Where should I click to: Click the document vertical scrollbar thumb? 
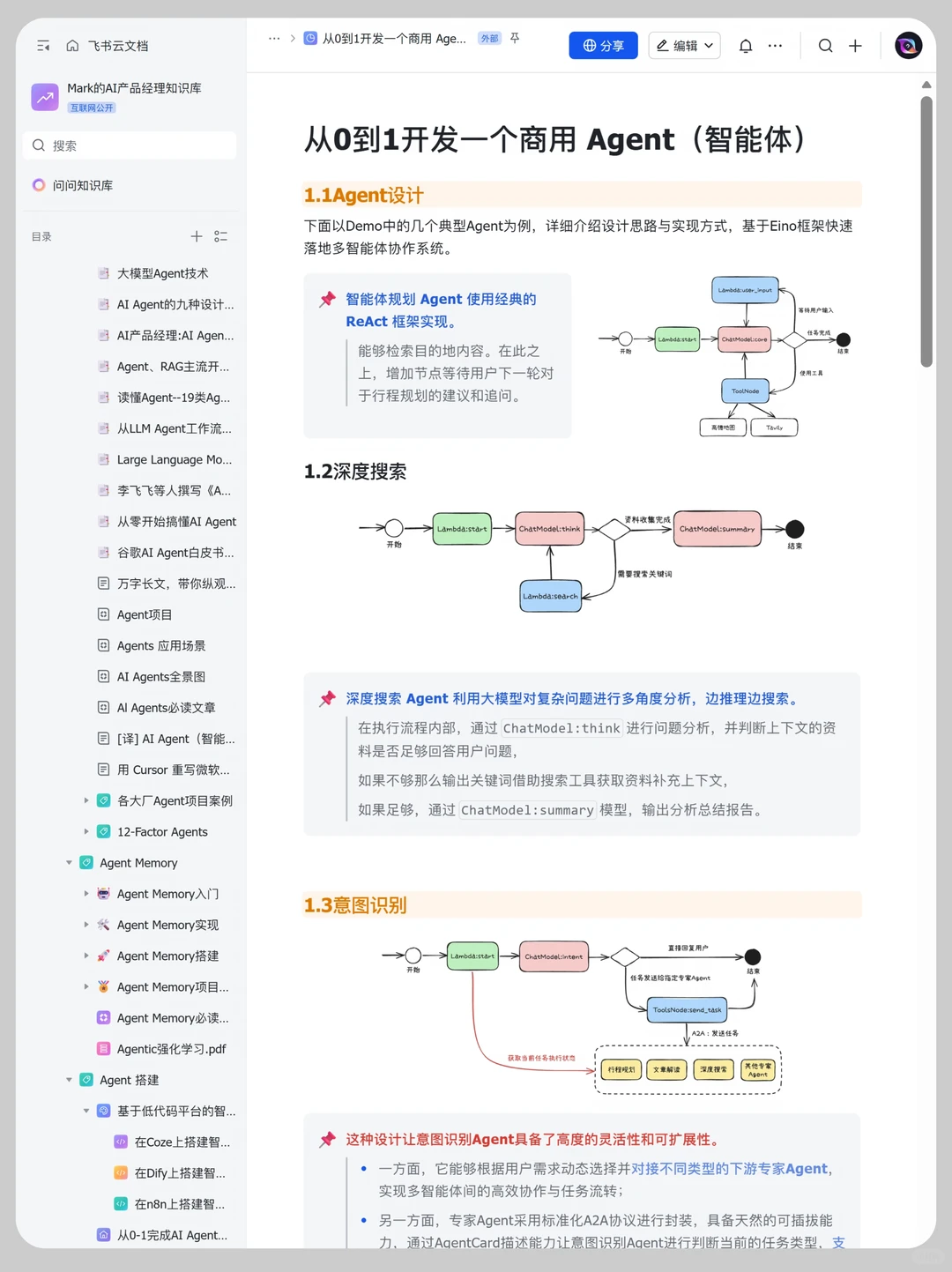pos(926,231)
